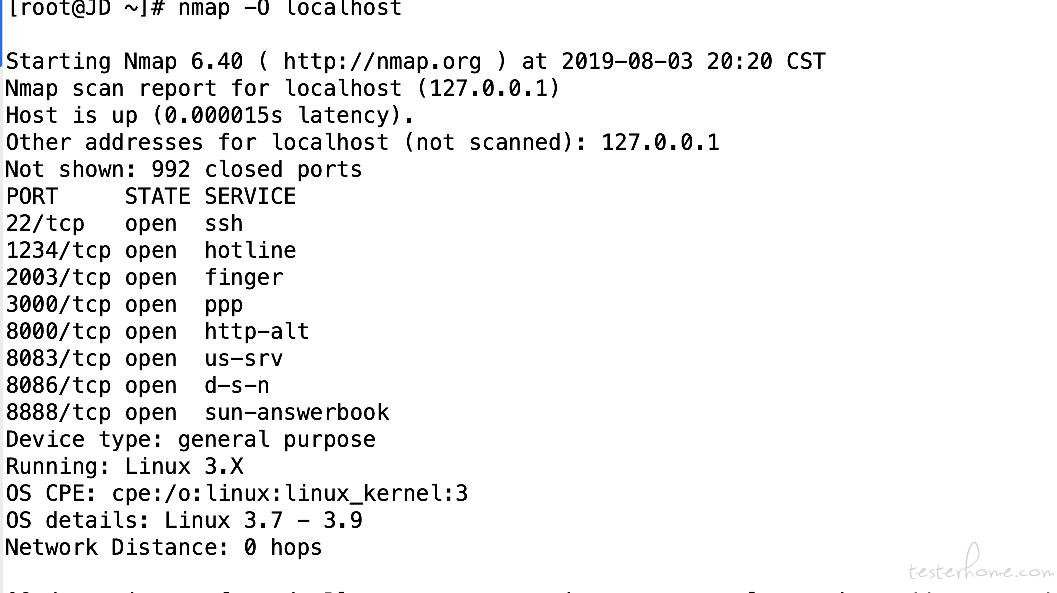The image size is (1057, 593).
Task: Select the 8888/tcp sun-answerbook line
Action: (198, 412)
